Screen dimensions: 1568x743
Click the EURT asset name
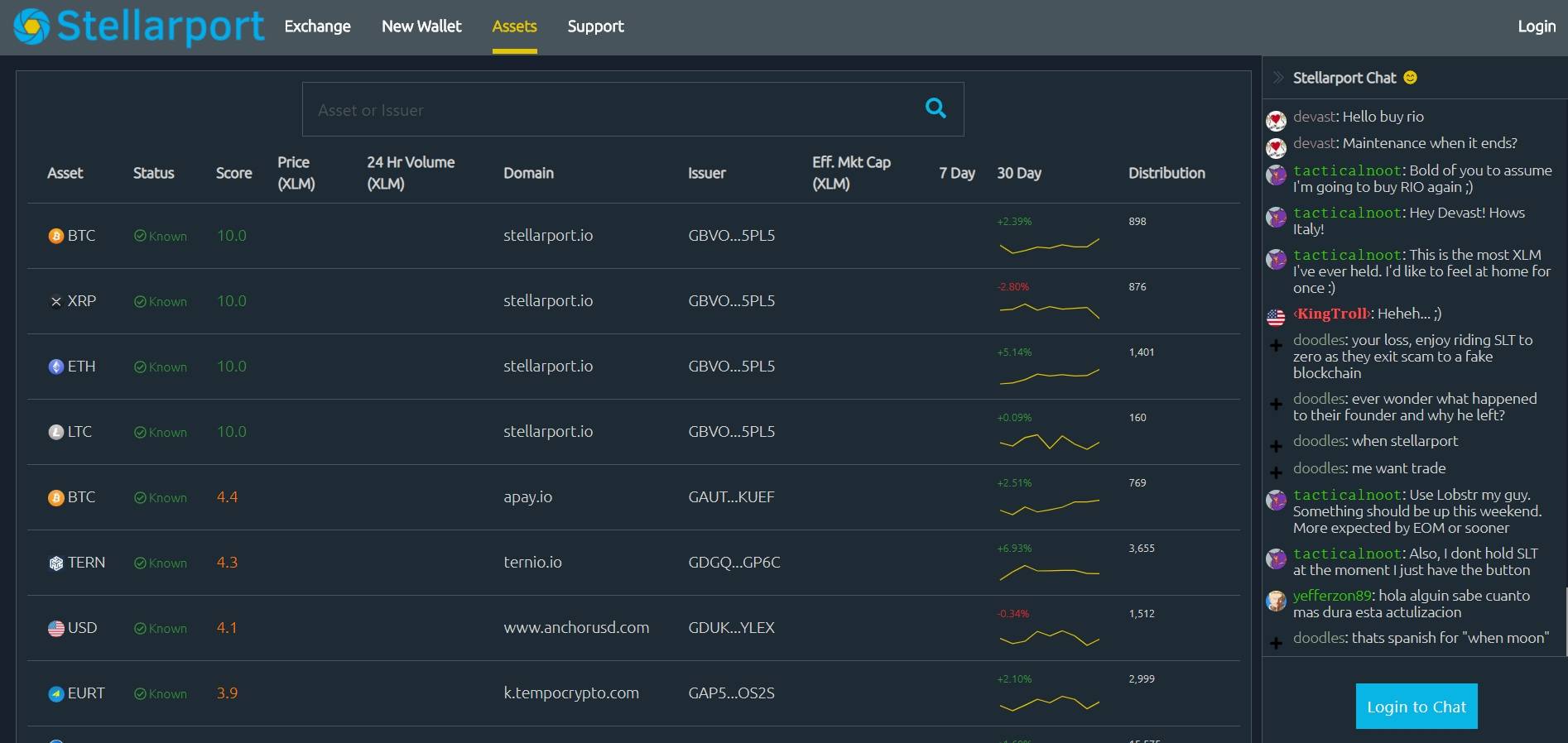86,693
